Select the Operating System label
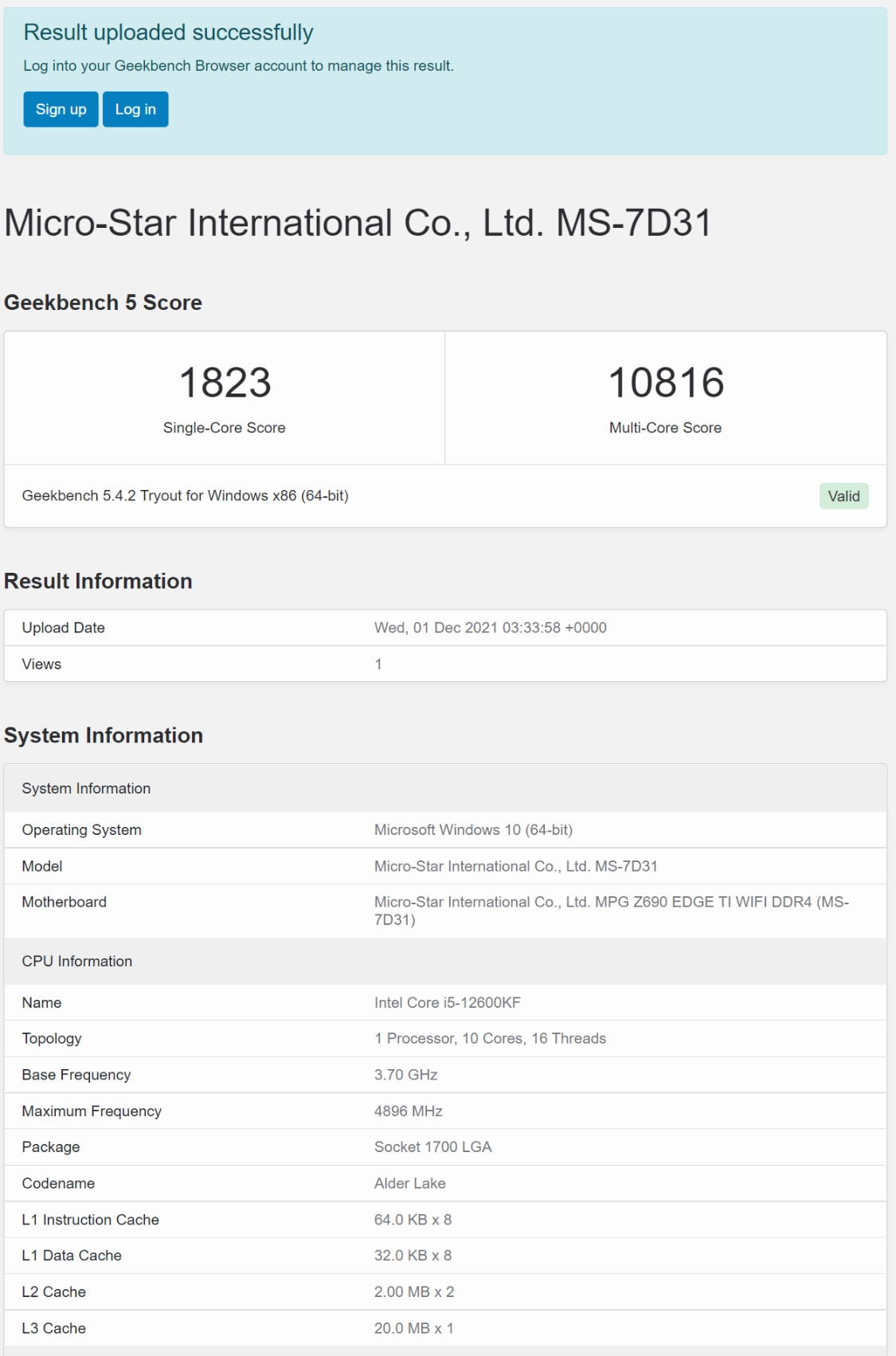This screenshot has height=1356, width=896. pyautogui.click(x=82, y=830)
